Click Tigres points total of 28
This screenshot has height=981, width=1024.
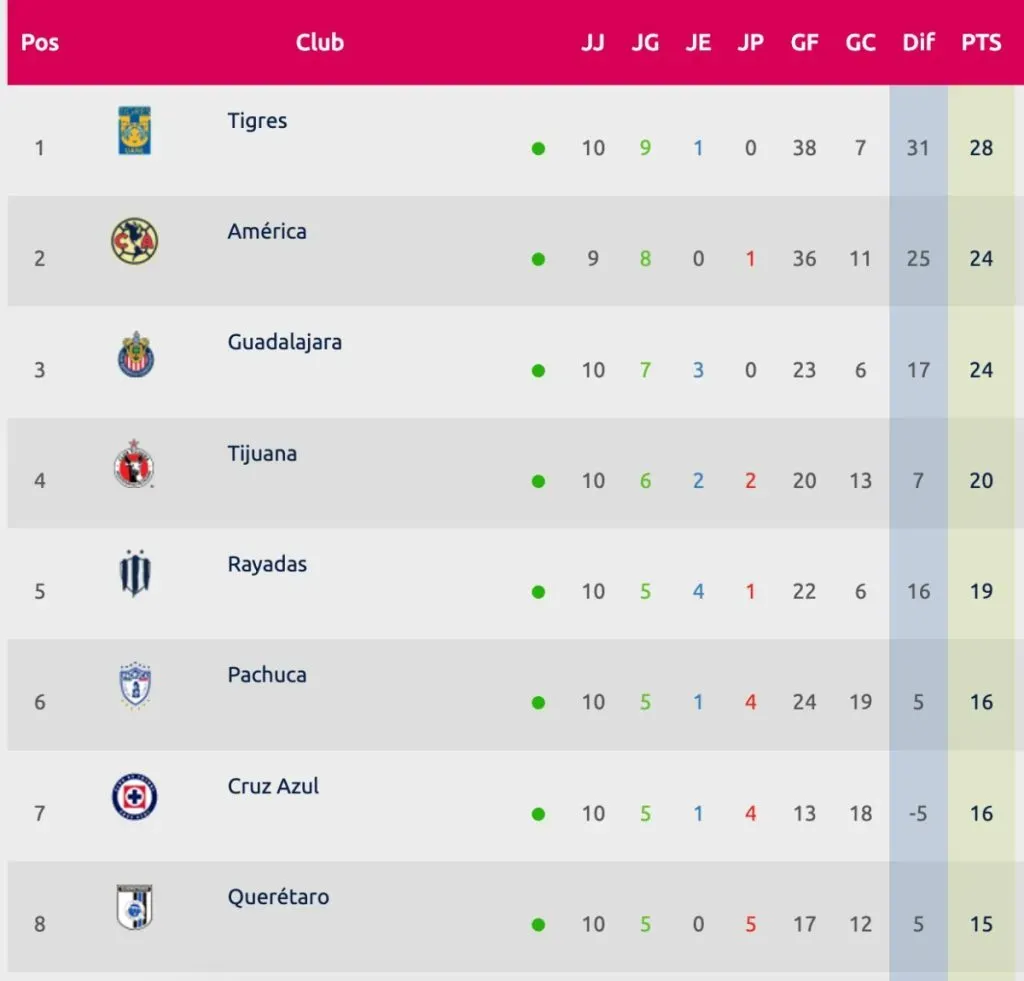(x=981, y=148)
